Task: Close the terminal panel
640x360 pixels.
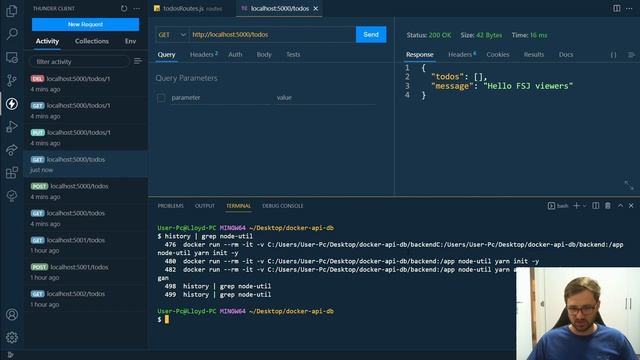Action: (631, 206)
